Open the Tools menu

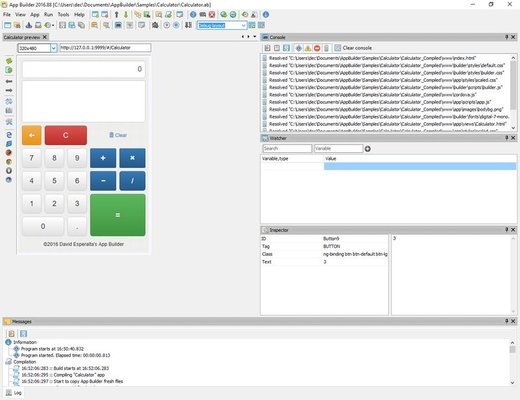tap(63, 15)
